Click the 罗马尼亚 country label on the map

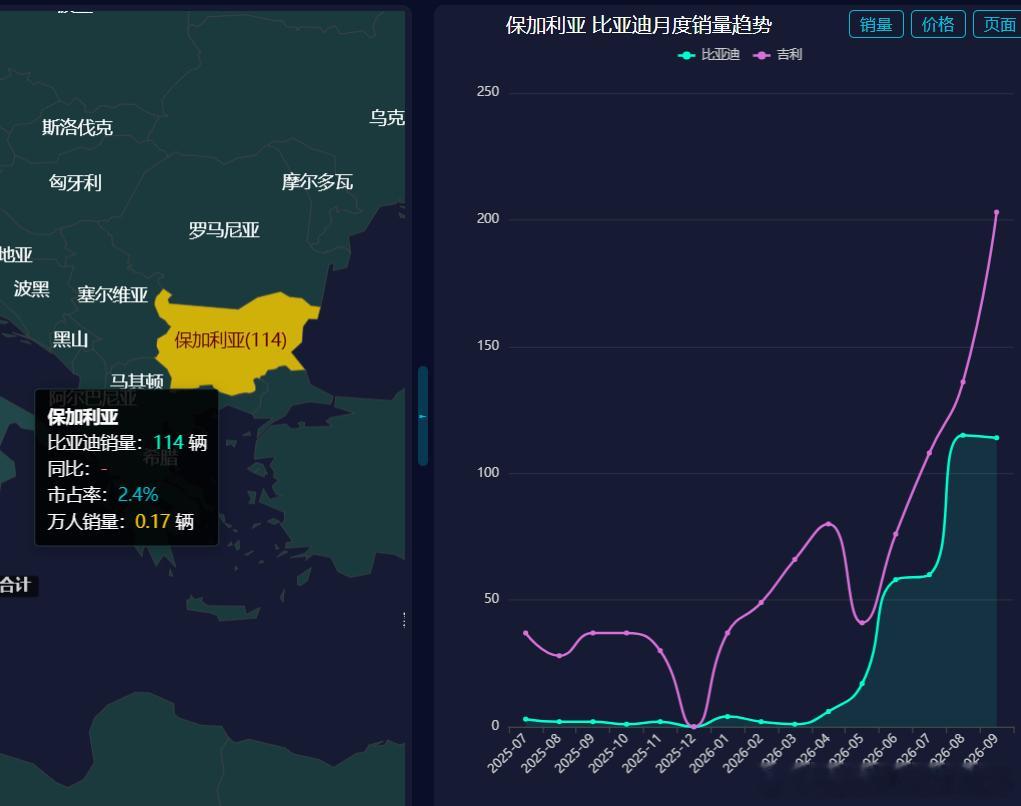click(224, 230)
